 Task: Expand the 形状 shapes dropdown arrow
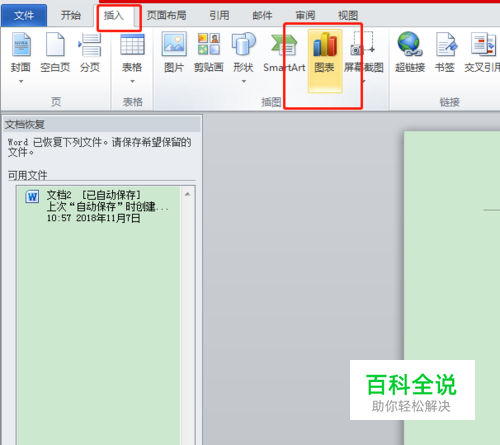[244, 81]
